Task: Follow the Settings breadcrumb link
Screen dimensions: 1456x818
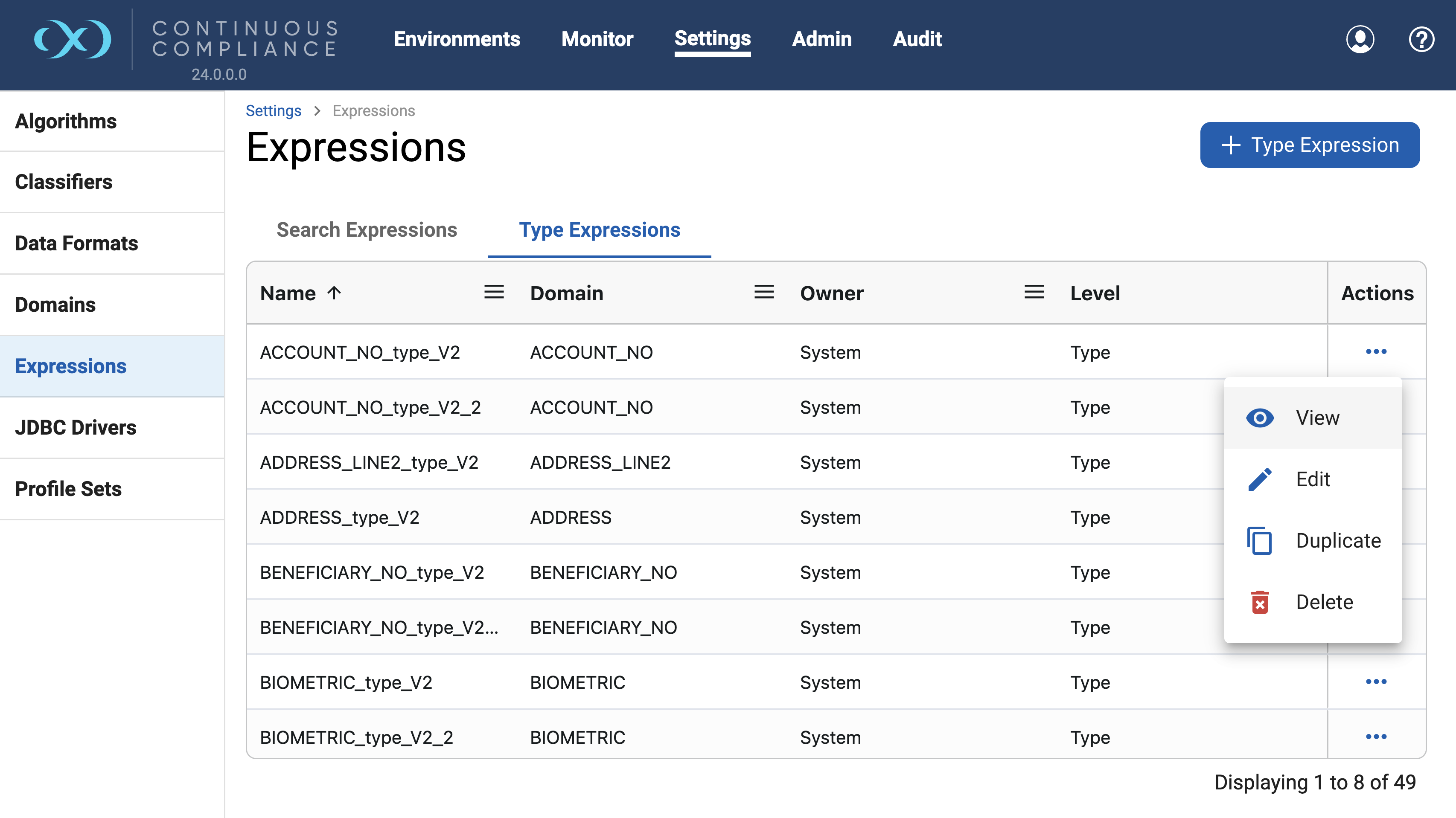Action: pyautogui.click(x=273, y=111)
